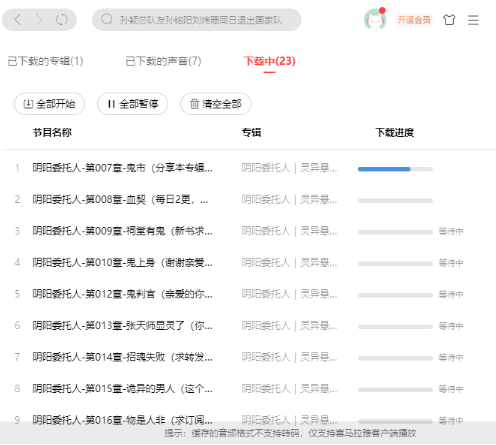The width and height of the screenshot is (496, 445).
Task: Click 开通会员 membership button
Action: (414, 20)
